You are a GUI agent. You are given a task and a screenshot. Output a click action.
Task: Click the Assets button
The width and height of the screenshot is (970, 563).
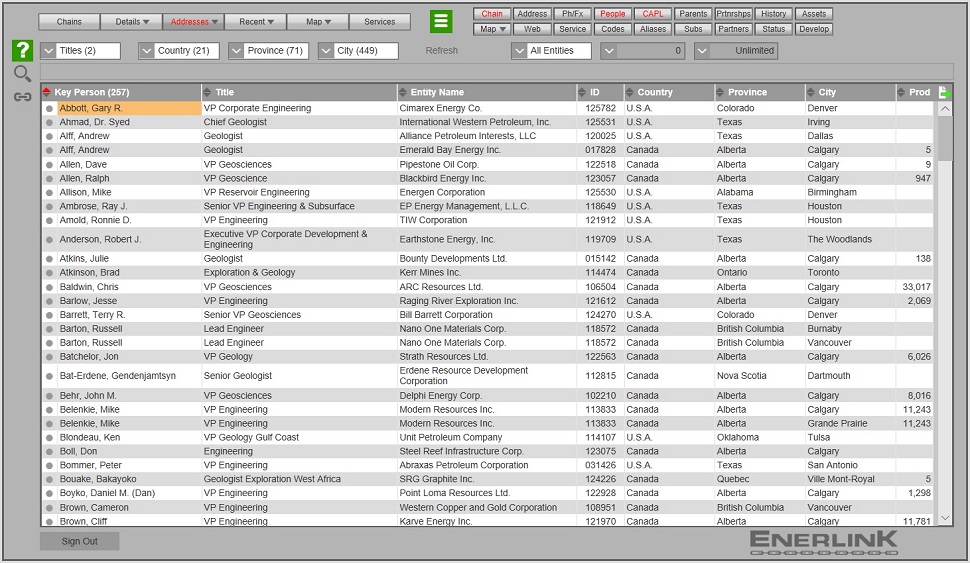click(813, 14)
